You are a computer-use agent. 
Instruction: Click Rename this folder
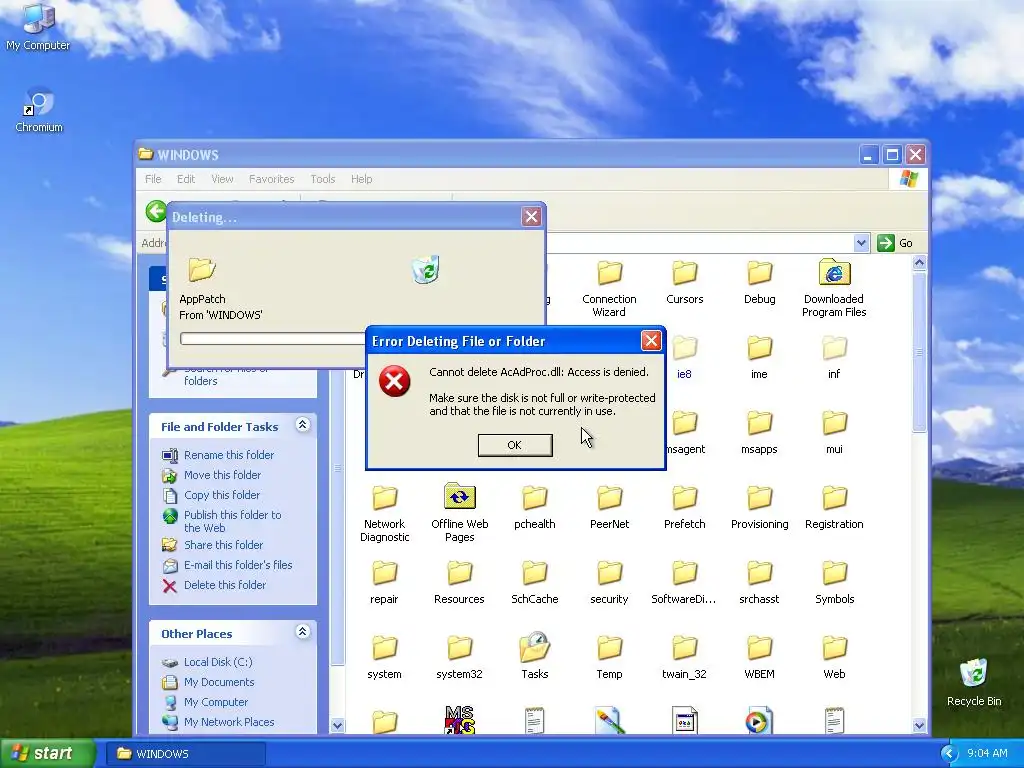coord(218,455)
